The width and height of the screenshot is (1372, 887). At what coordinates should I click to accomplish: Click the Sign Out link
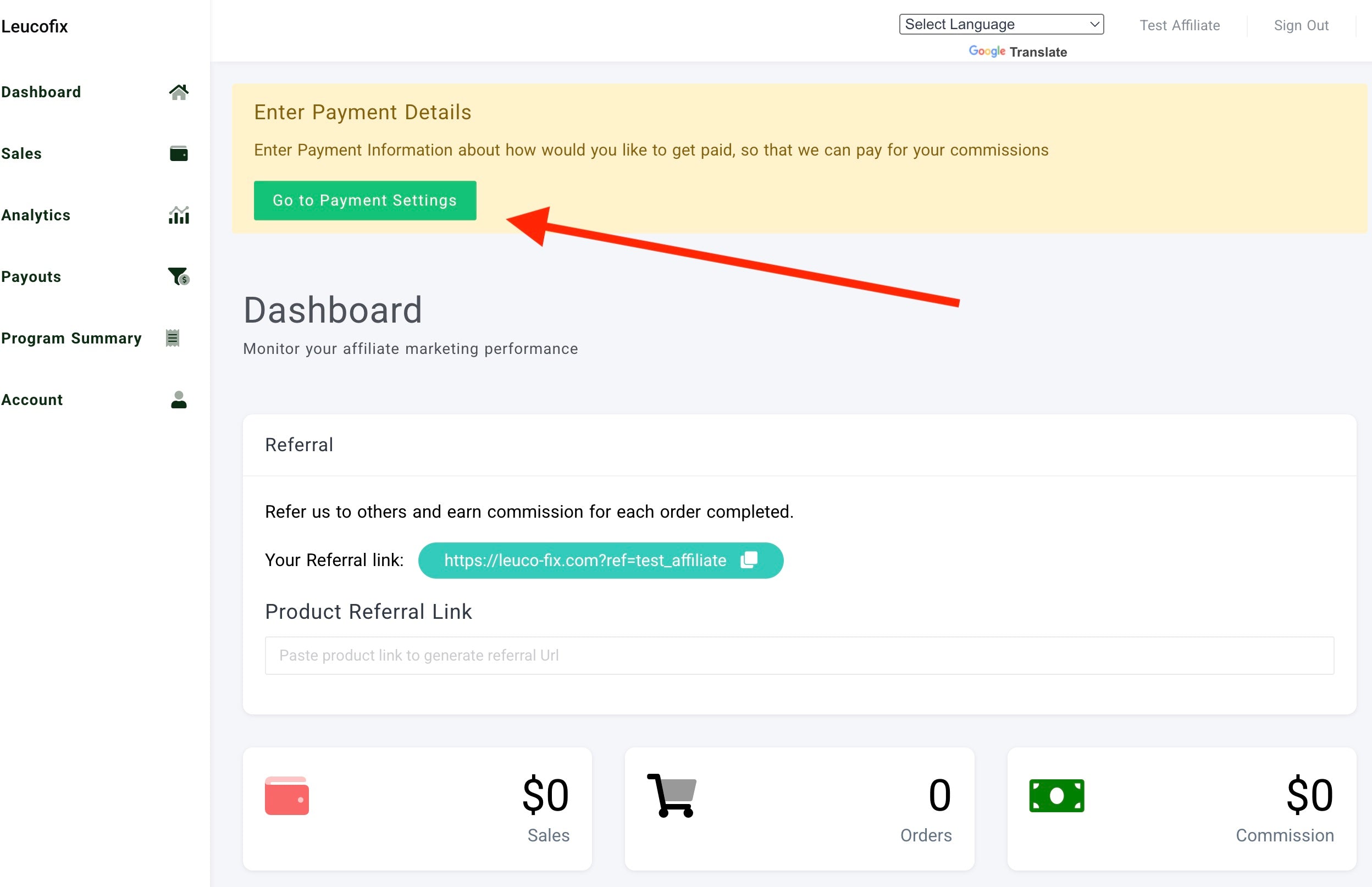click(x=1301, y=25)
